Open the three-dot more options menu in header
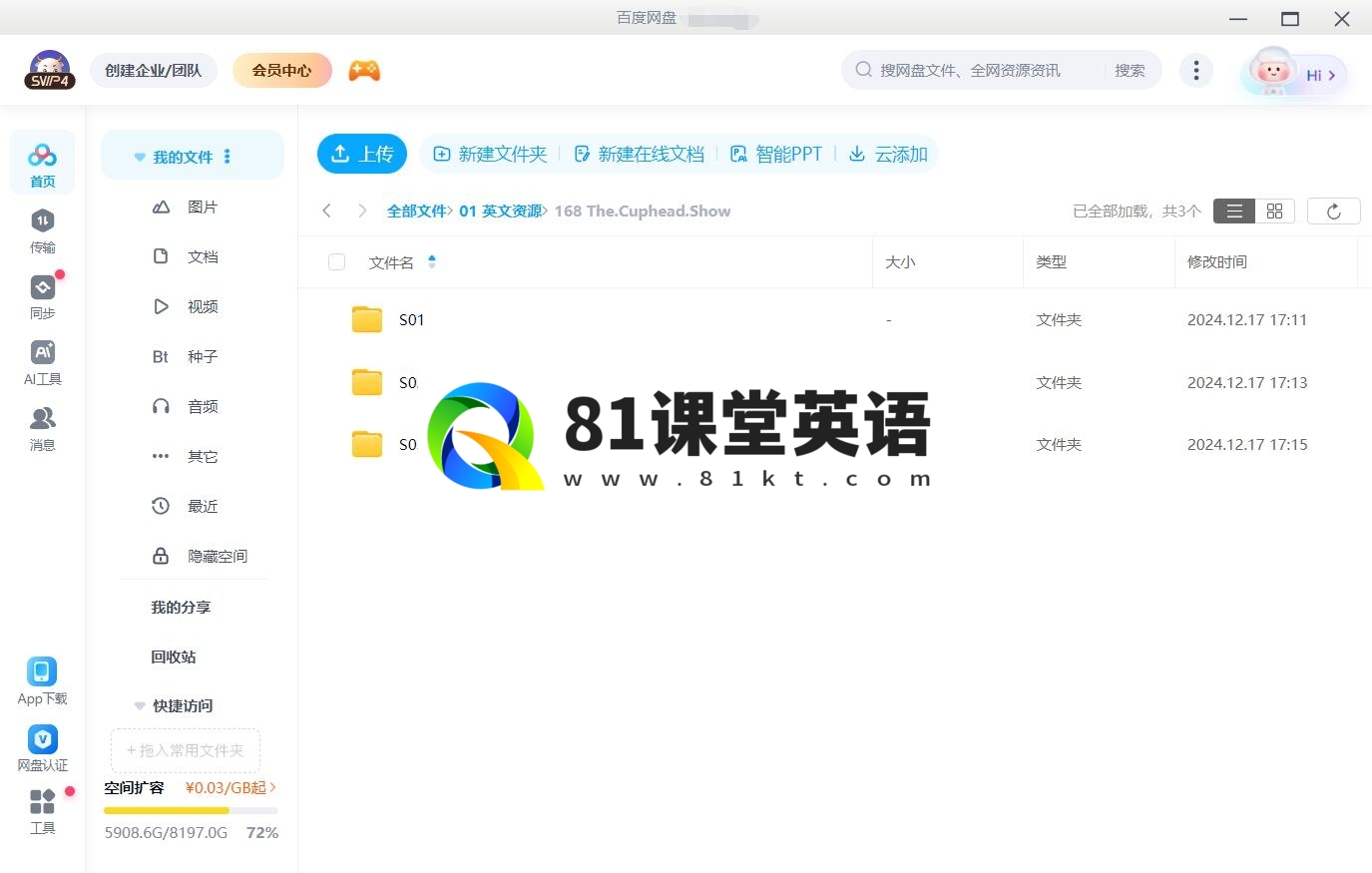Image resolution: width=1372 pixels, height=873 pixels. tap(1196, 70)
